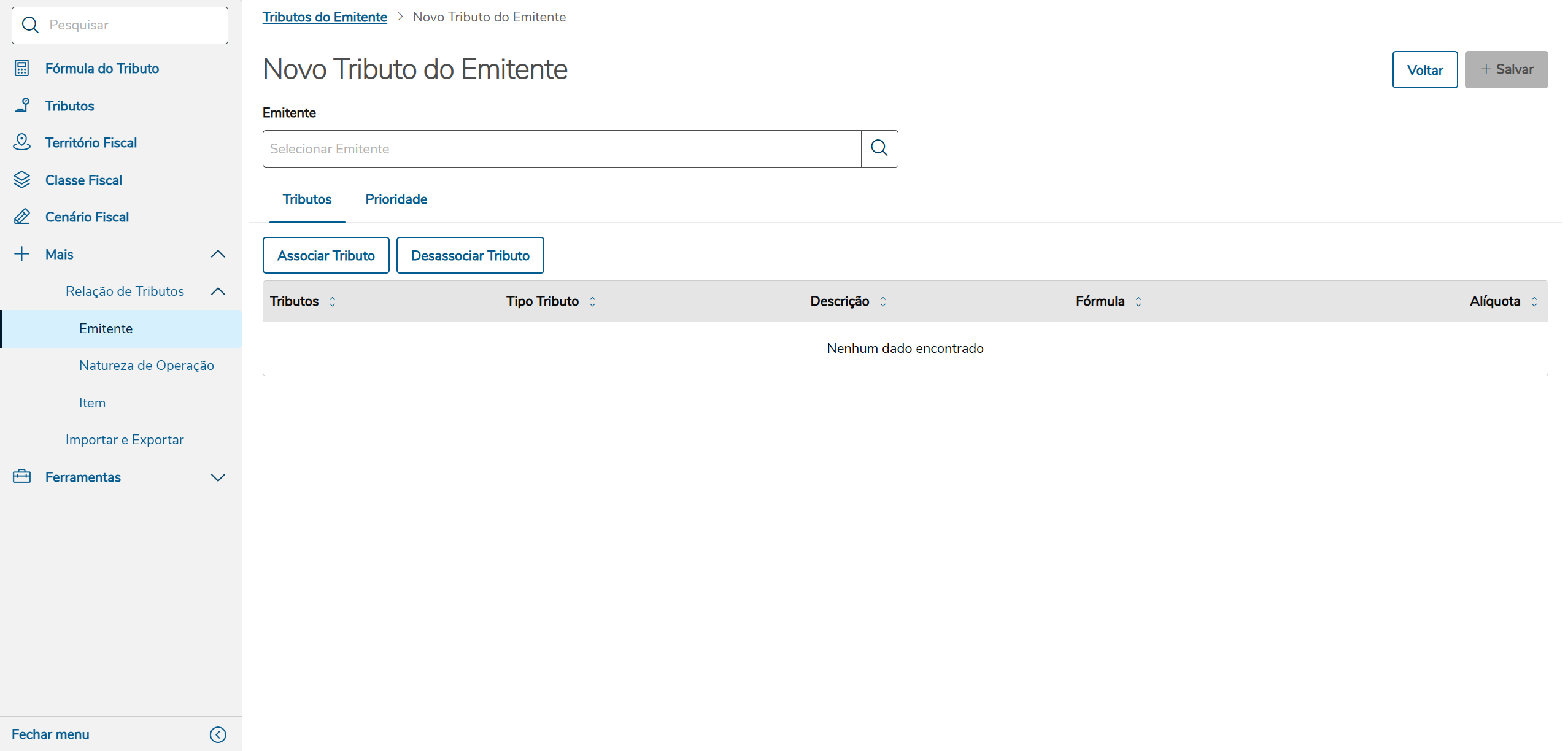Click the Território Fiscal map pin icon
The width and height of the screenshot is (1568, 751).
coord(22,142)
